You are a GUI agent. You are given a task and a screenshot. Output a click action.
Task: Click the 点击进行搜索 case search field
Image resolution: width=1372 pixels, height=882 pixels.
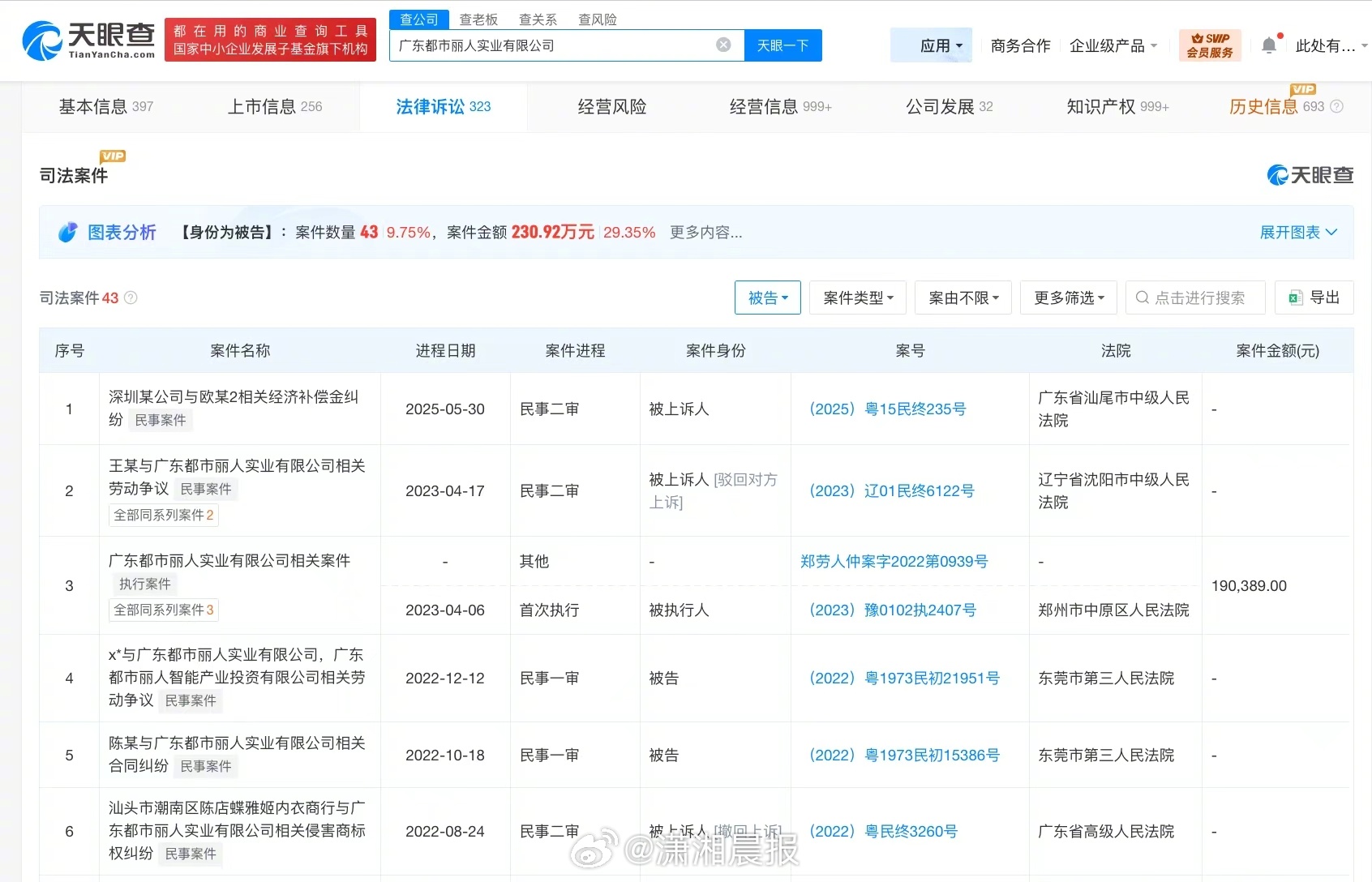pos(1198,298)
